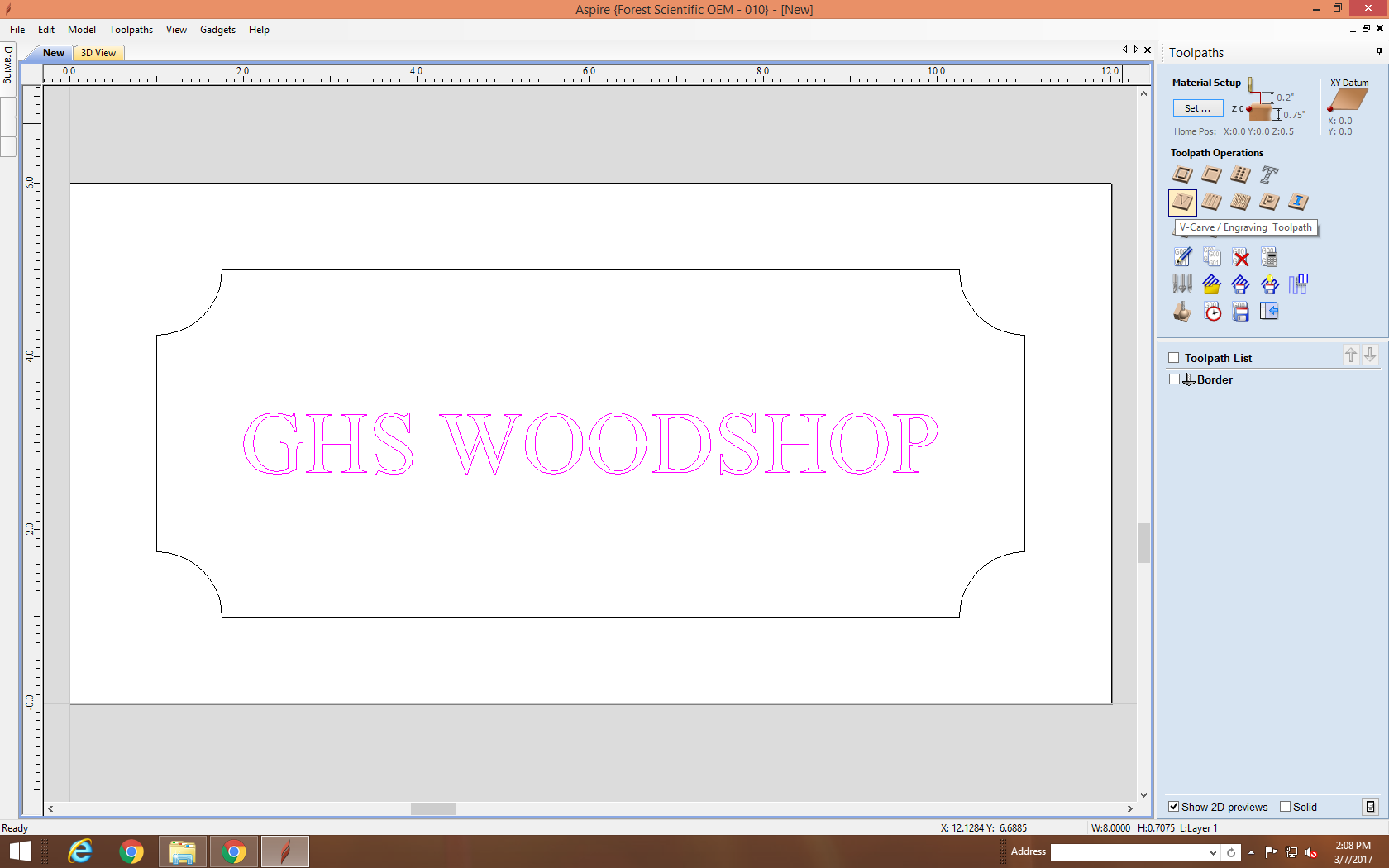Select the GHS WOODSHOP text vectors
1389x868 pixels.
(x=590, y=443)
